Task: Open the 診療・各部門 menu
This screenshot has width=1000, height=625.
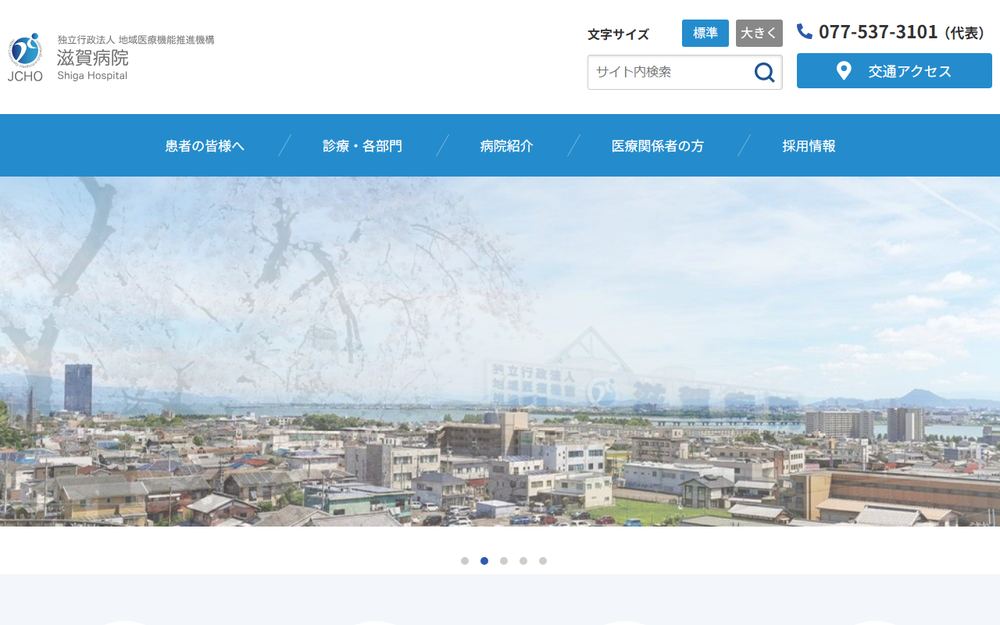Action: click(x=362, y=146)
